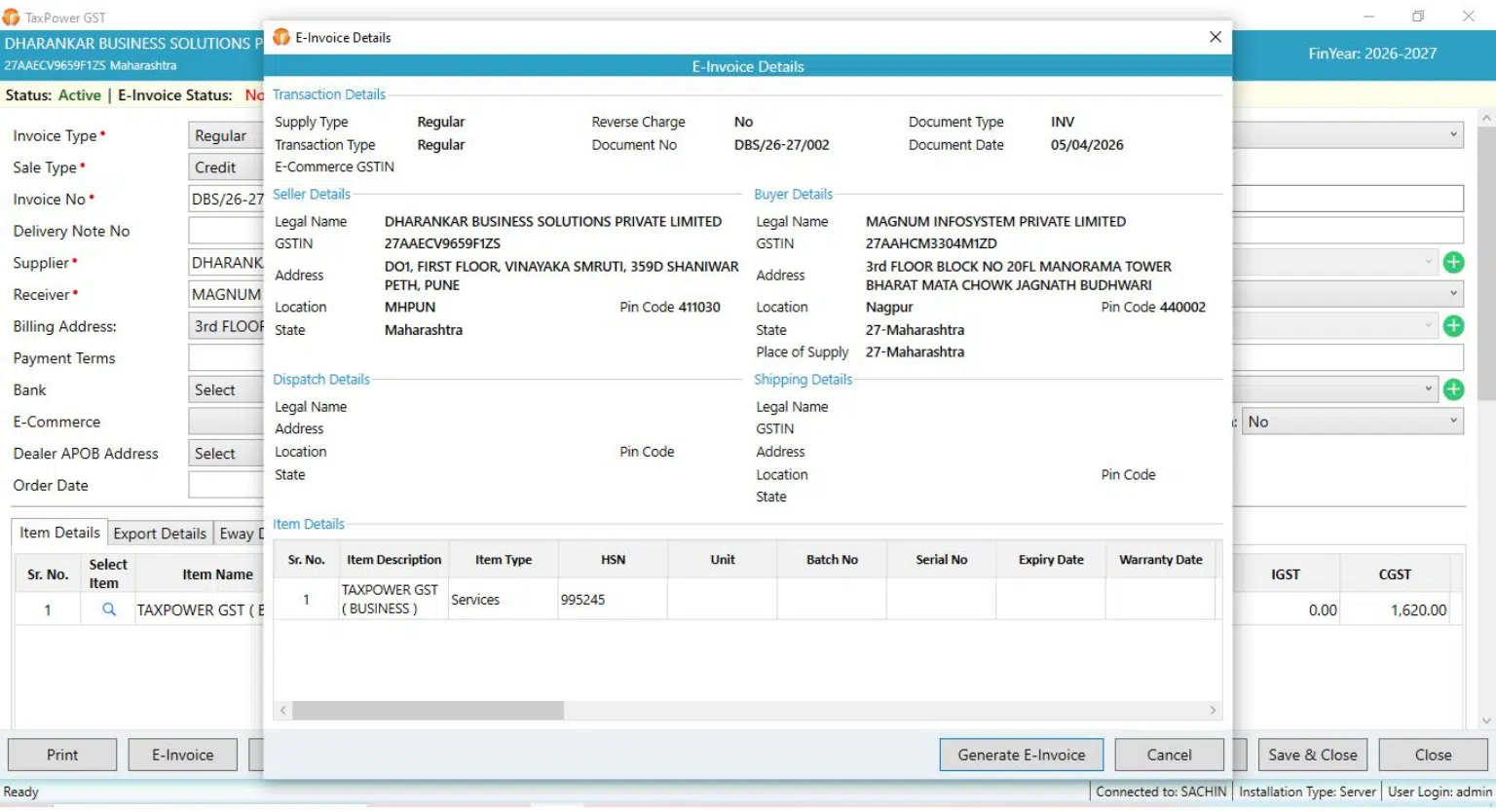The image size is (1496, 812).
Task: Open the Invoice Type dropdown showing Regular
Action: (226, 135)
